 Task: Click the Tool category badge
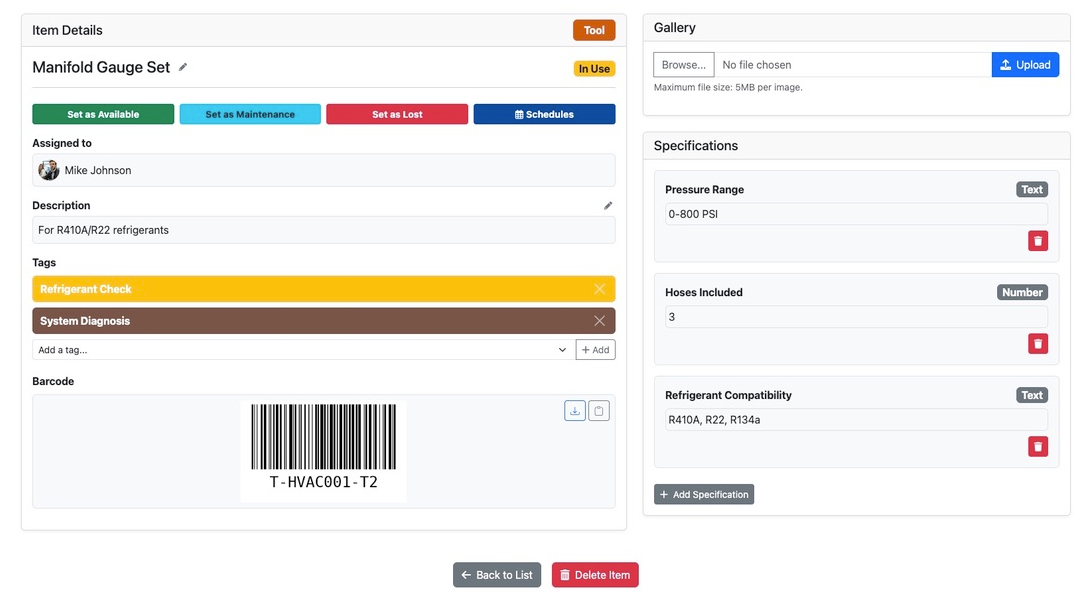pyautogui.click(x=594, y=30)
